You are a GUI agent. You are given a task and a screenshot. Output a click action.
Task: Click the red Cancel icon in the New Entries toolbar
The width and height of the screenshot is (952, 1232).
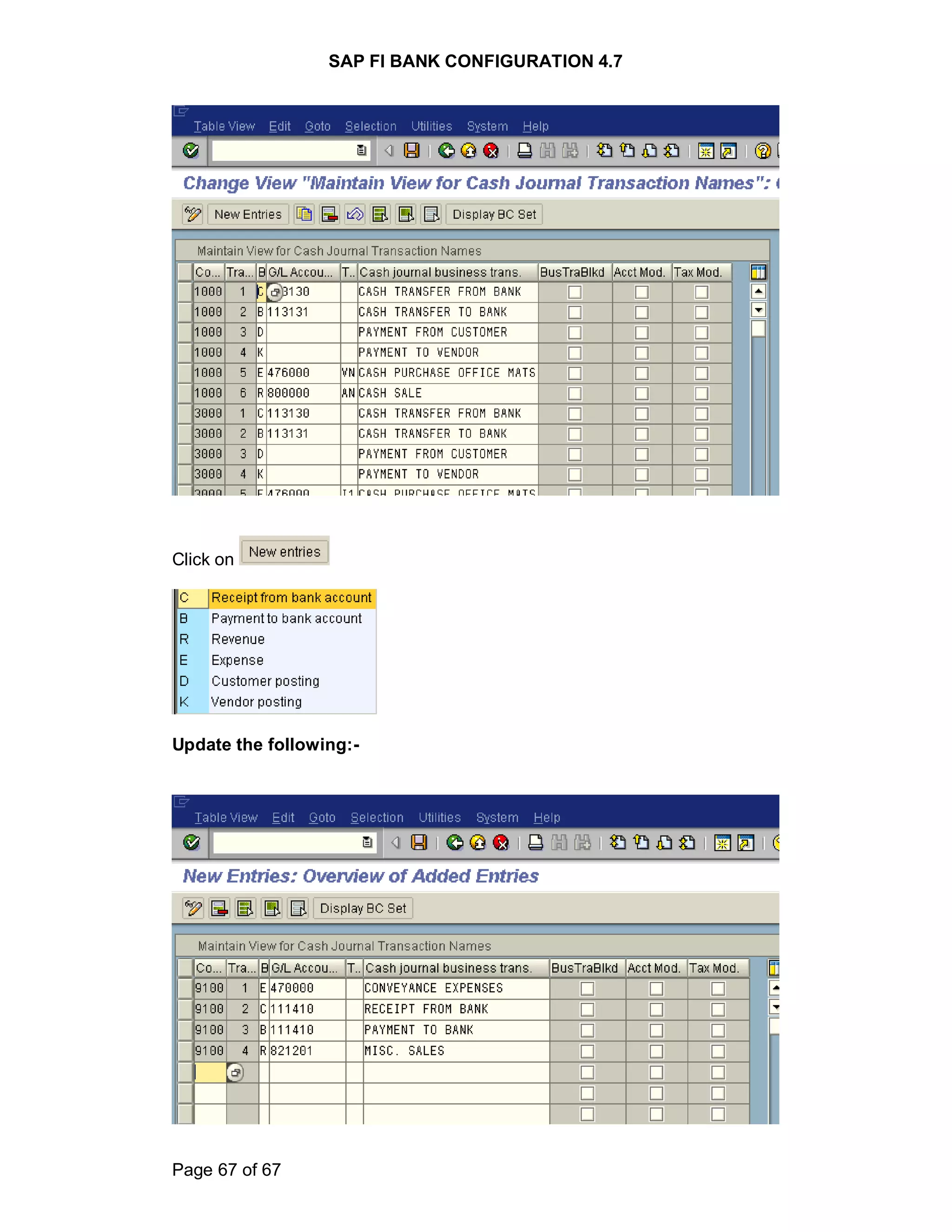tap(501, 843)
